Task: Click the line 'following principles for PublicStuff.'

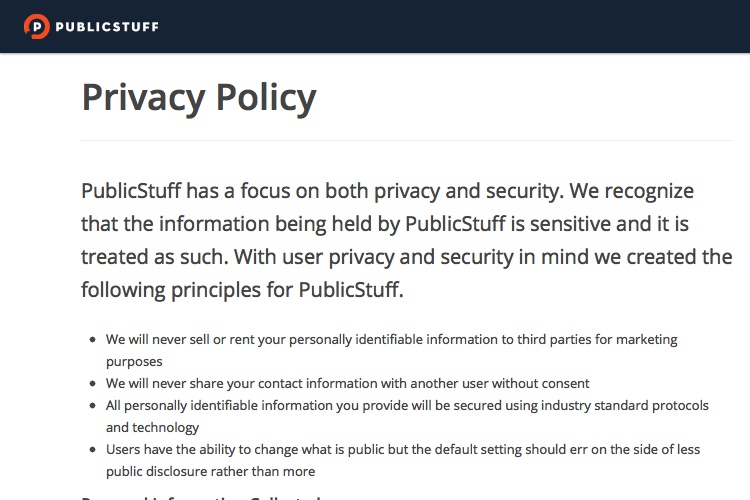Action: pyautogui.click(x=242, y=290)
